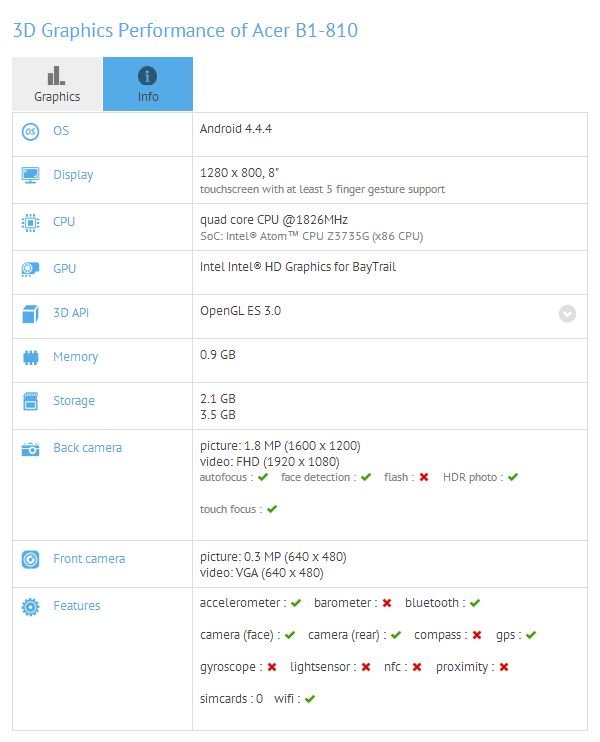Click the Features gear icon
The width and height of the screenshot is (600, 742).
(31, 606)
